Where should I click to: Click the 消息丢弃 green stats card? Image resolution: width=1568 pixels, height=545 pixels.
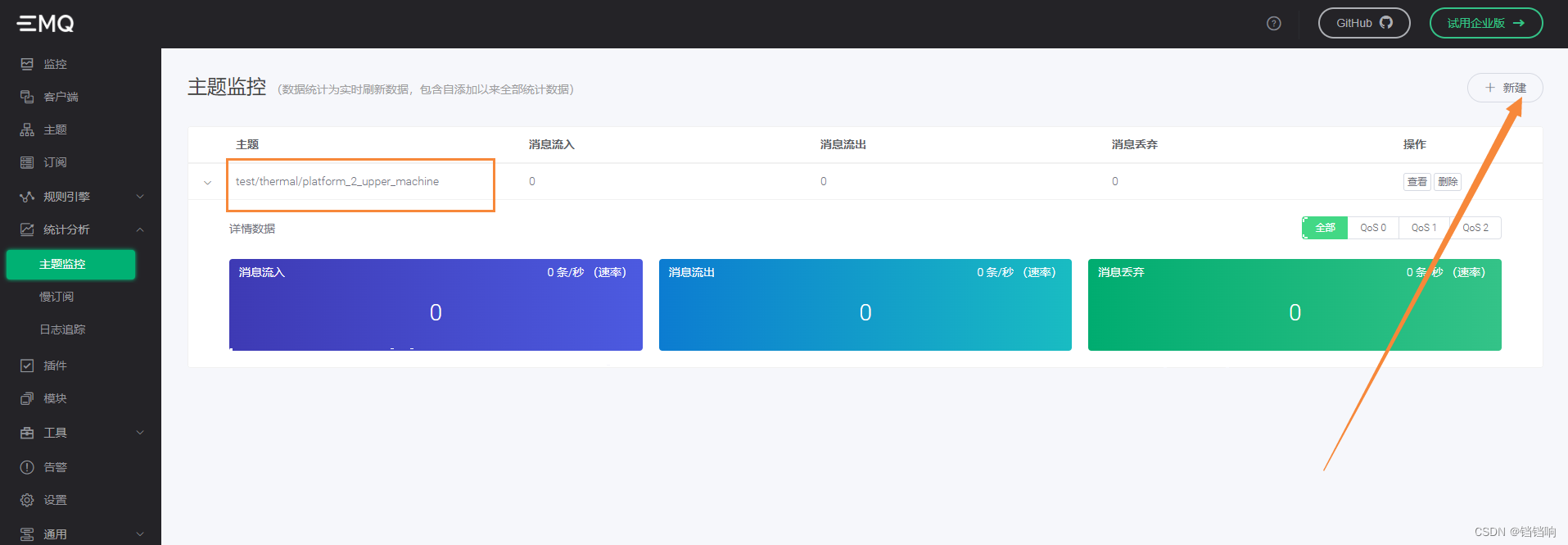[1295, 305]
